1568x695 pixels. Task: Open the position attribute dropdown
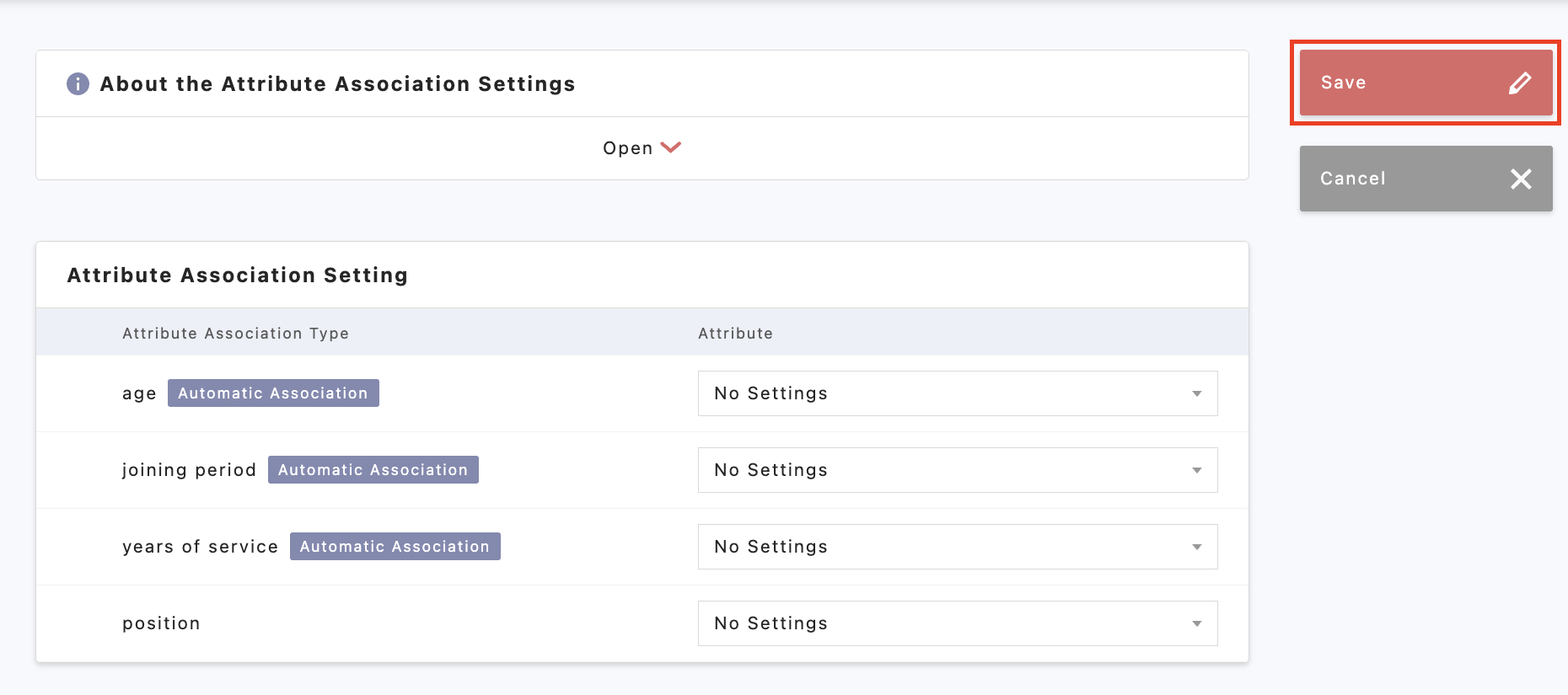click(957, 623)
